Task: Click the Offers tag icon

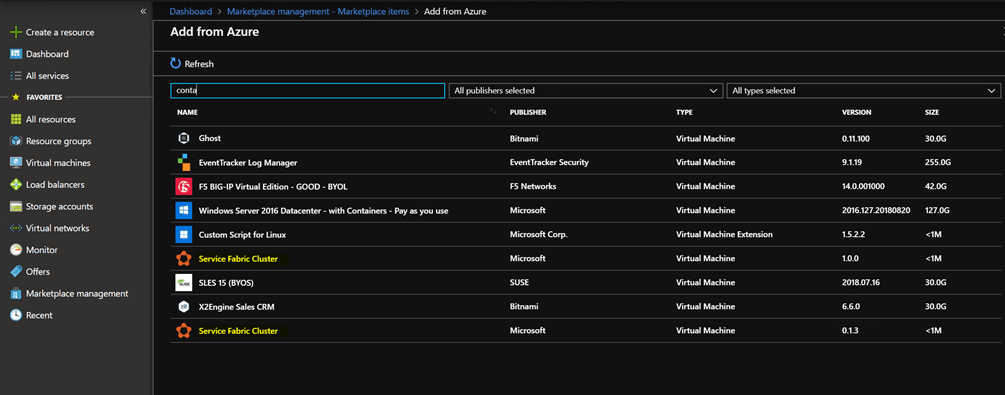Action: pyautogui.click(x=16, y=272)
